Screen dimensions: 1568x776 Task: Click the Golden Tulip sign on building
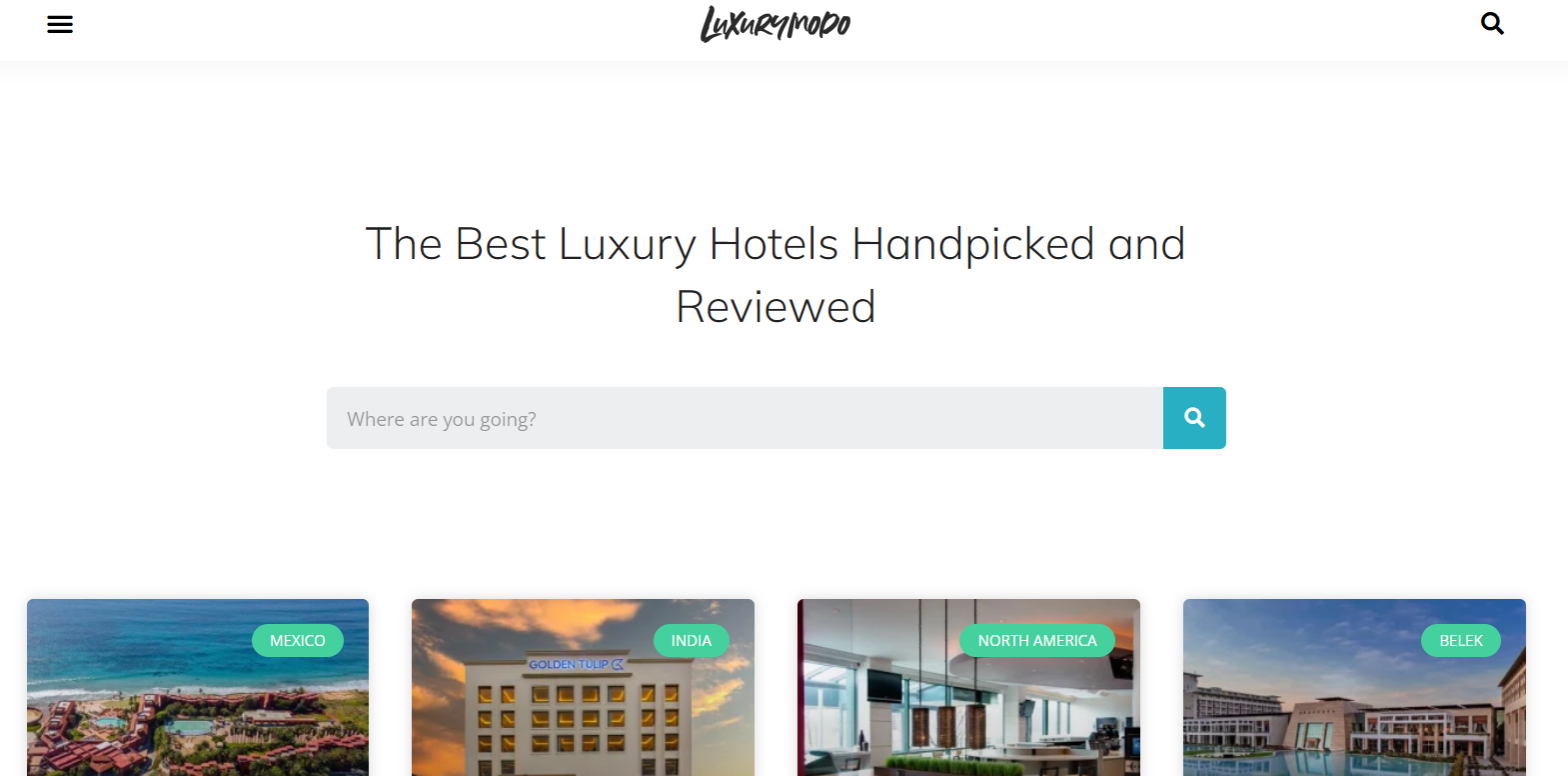click(x=577, y=664)
